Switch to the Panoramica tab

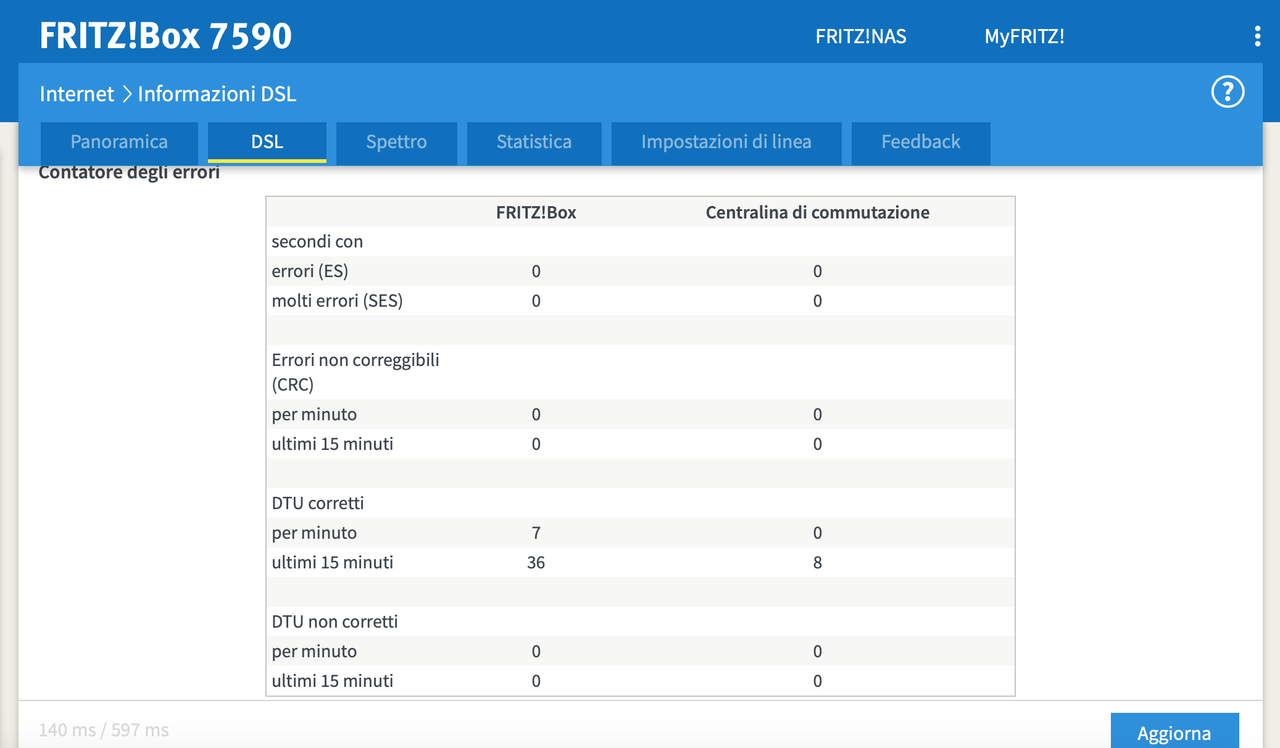pos(119,142)
